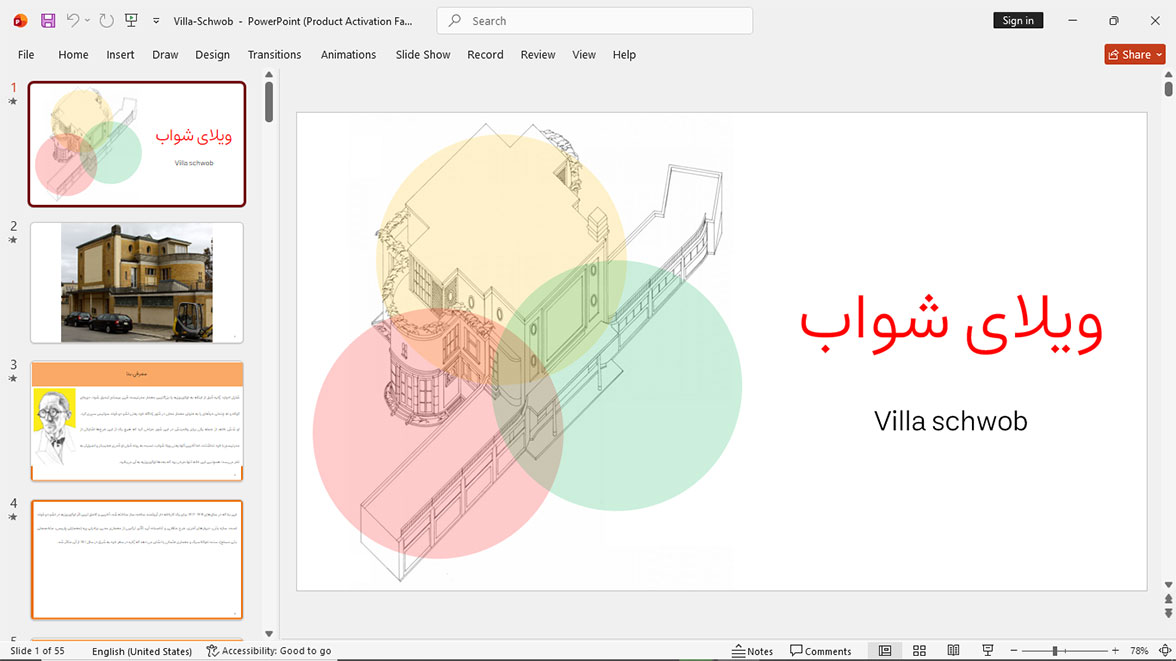Open the Animations tab
This screenshot has width=1176, height=661.
pyautogui.click(x=349, y=55)
